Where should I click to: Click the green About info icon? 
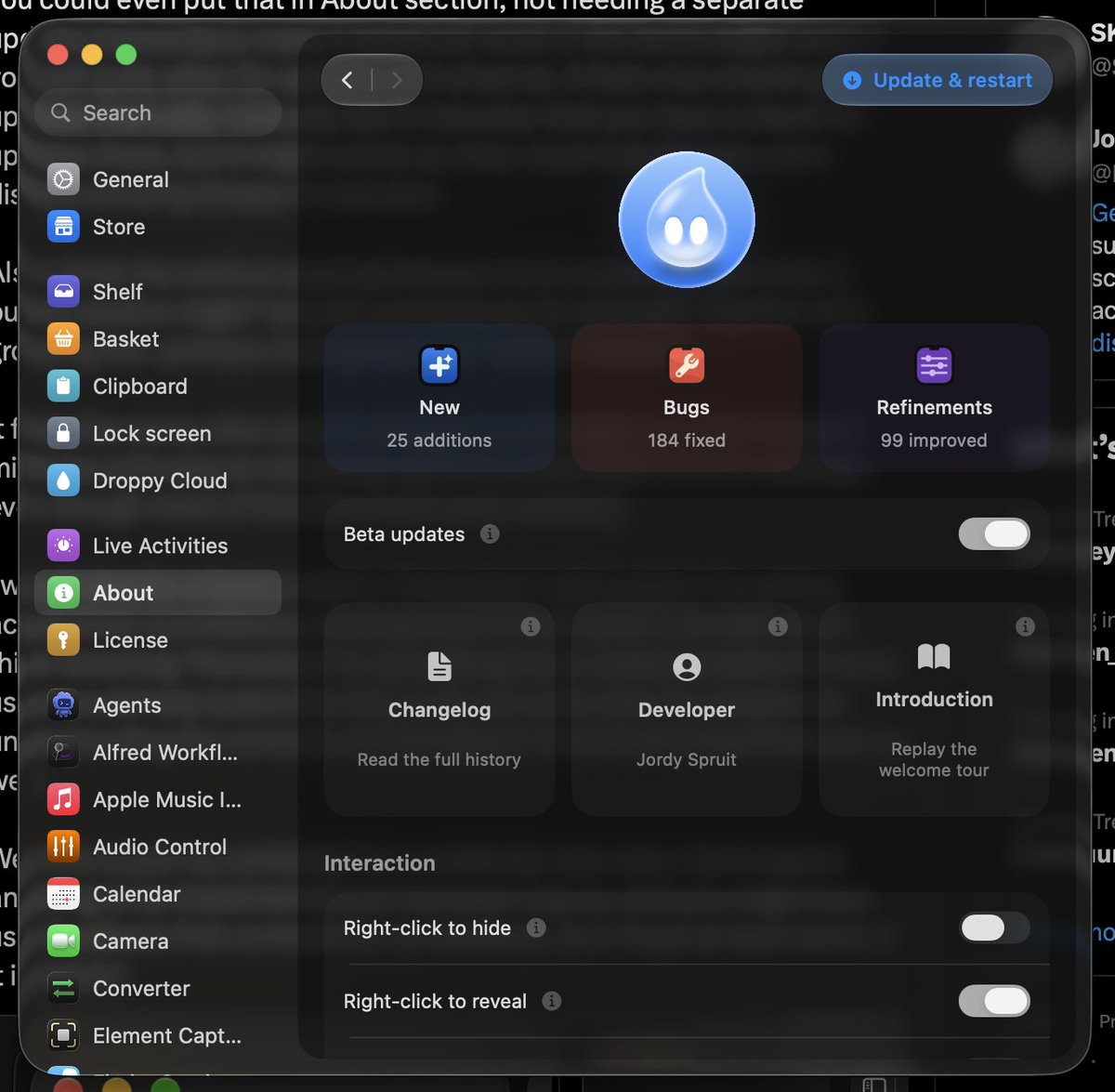click(x=63, y=593)
